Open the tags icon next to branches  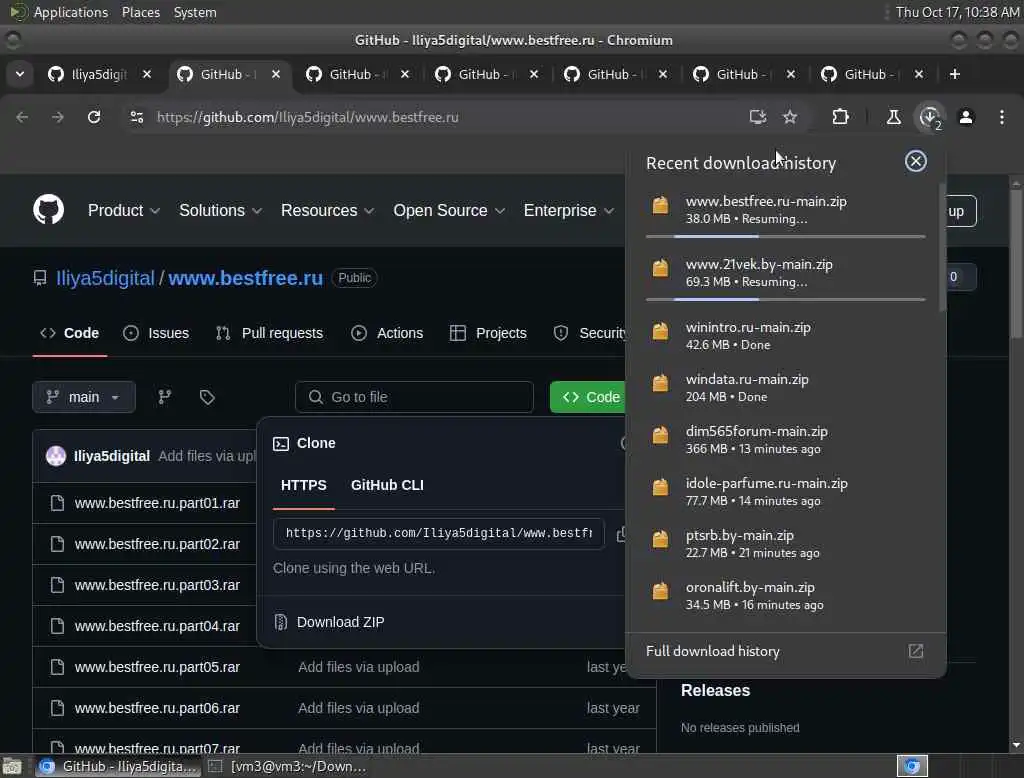(x=207, y=397)
